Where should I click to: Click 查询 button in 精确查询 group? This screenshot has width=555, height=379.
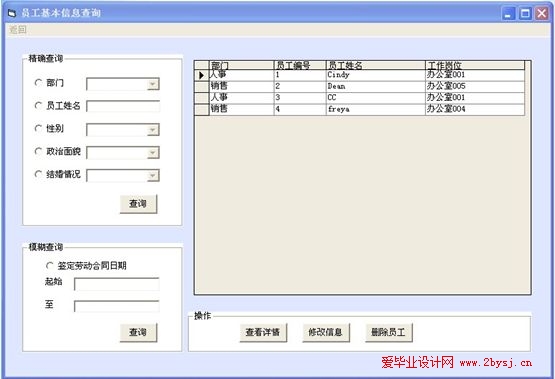[138, 204]
